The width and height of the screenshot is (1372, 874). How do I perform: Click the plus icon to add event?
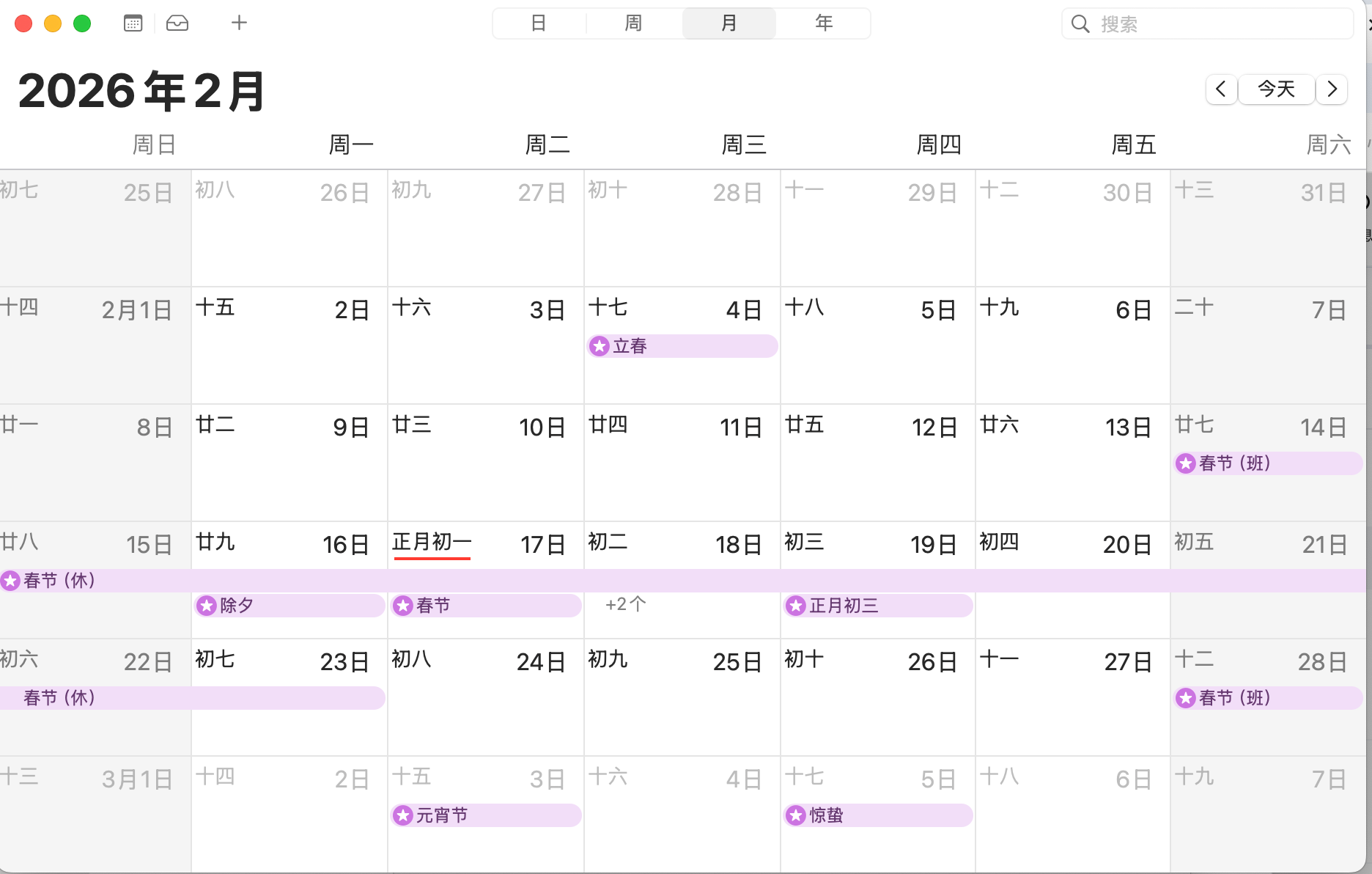[239, 23]
